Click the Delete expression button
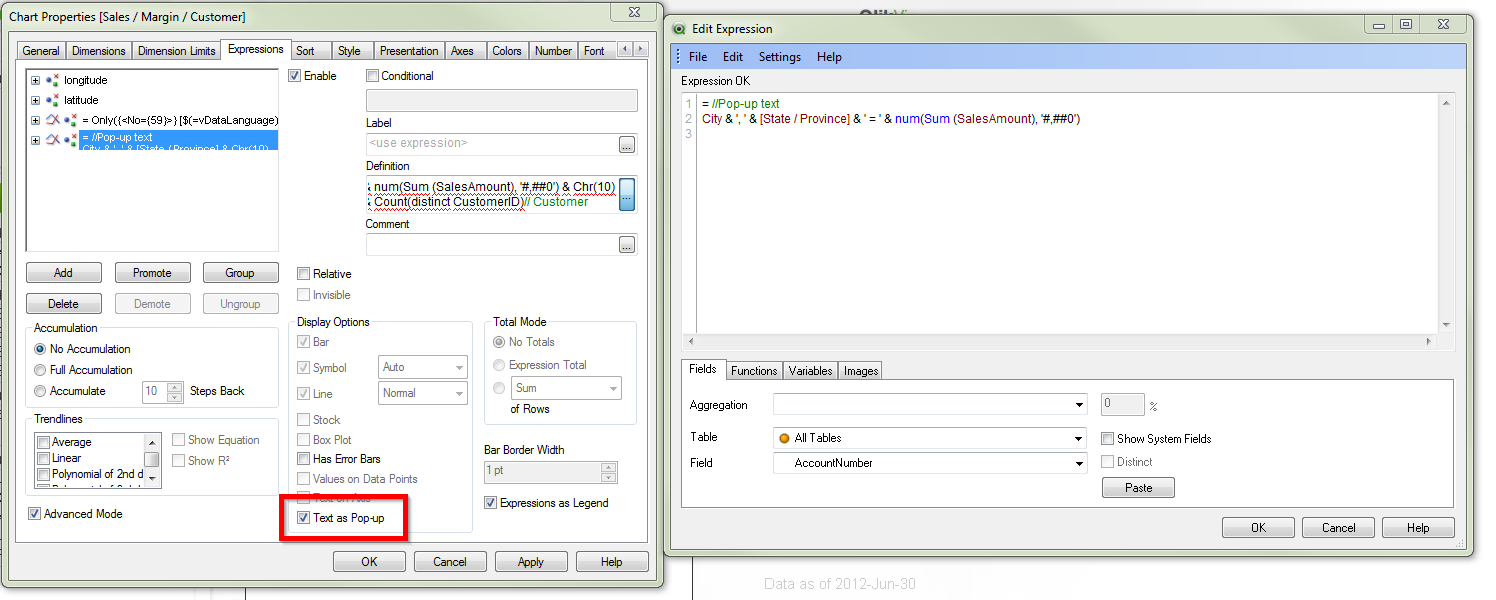The height and width of the screenshot is (600, 1496). point(63,304)
